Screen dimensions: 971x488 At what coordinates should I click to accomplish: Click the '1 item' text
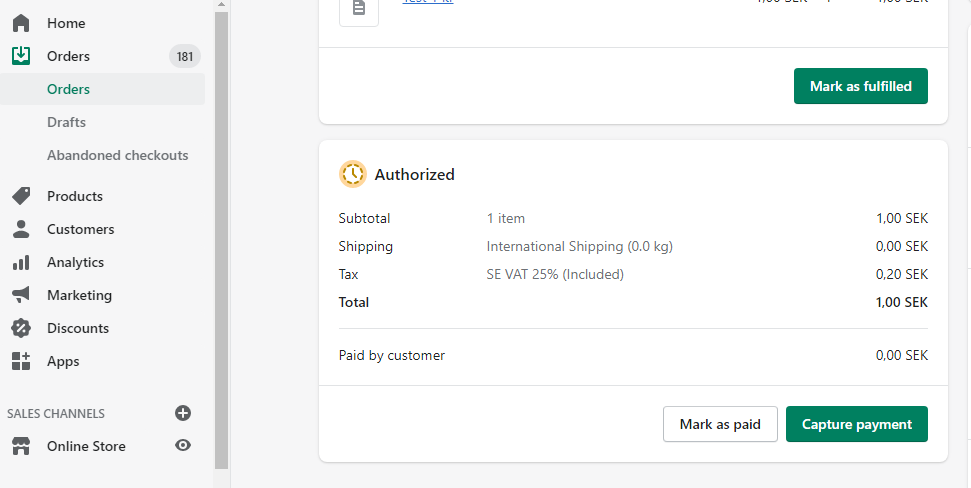coord(505,218)
